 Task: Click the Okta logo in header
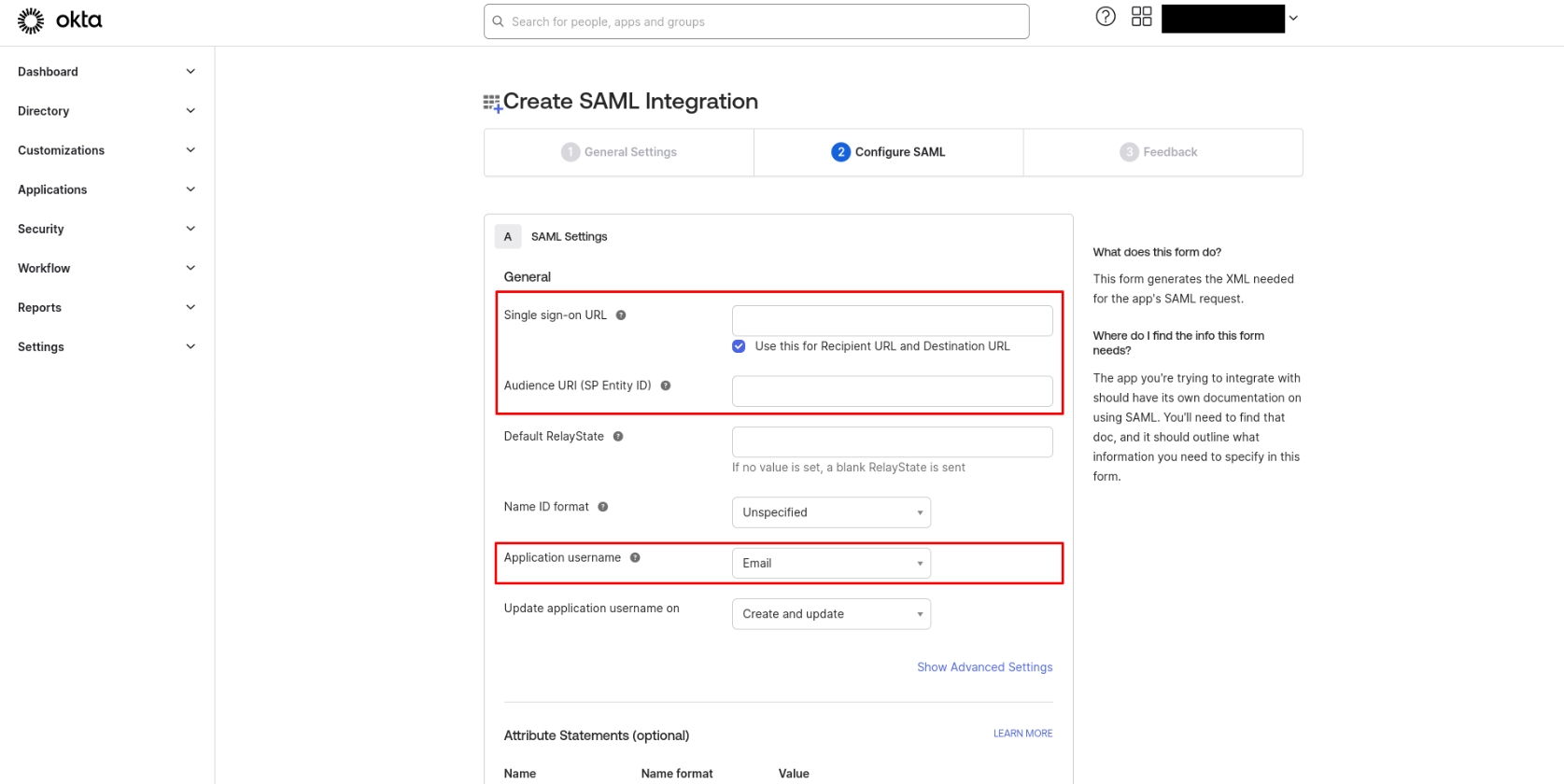60,21
